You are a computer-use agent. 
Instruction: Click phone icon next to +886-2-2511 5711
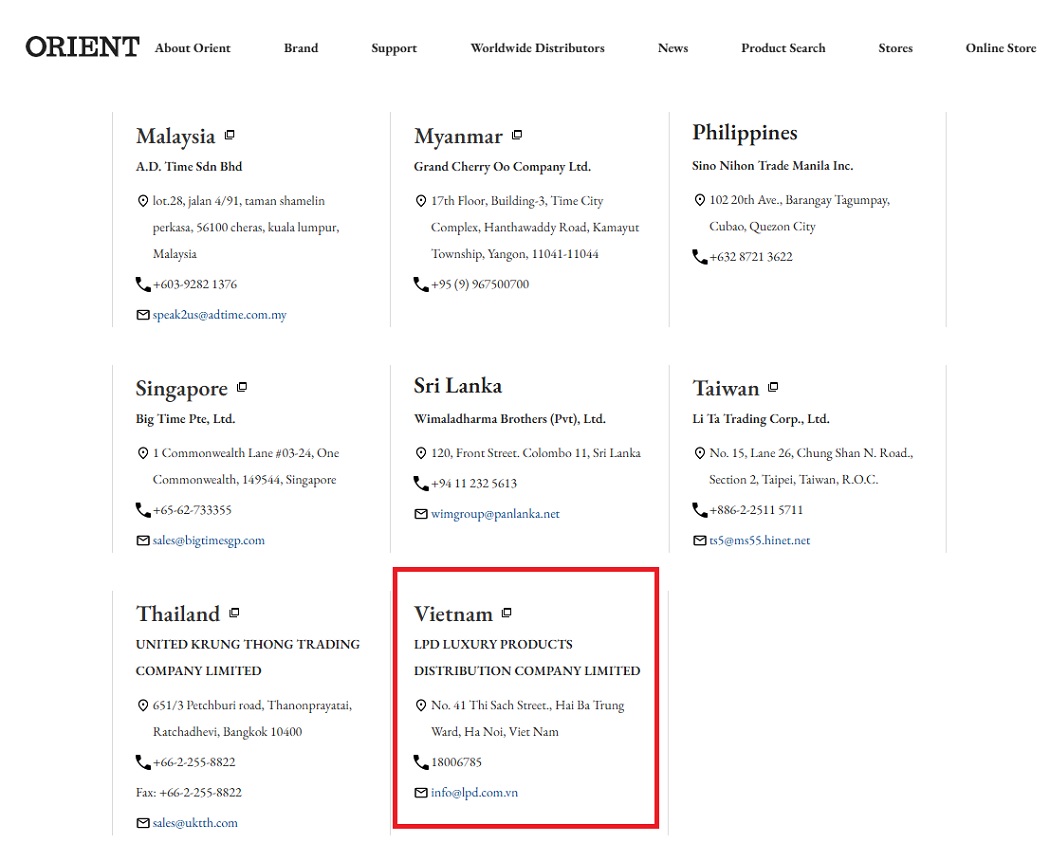coord(700,510)
